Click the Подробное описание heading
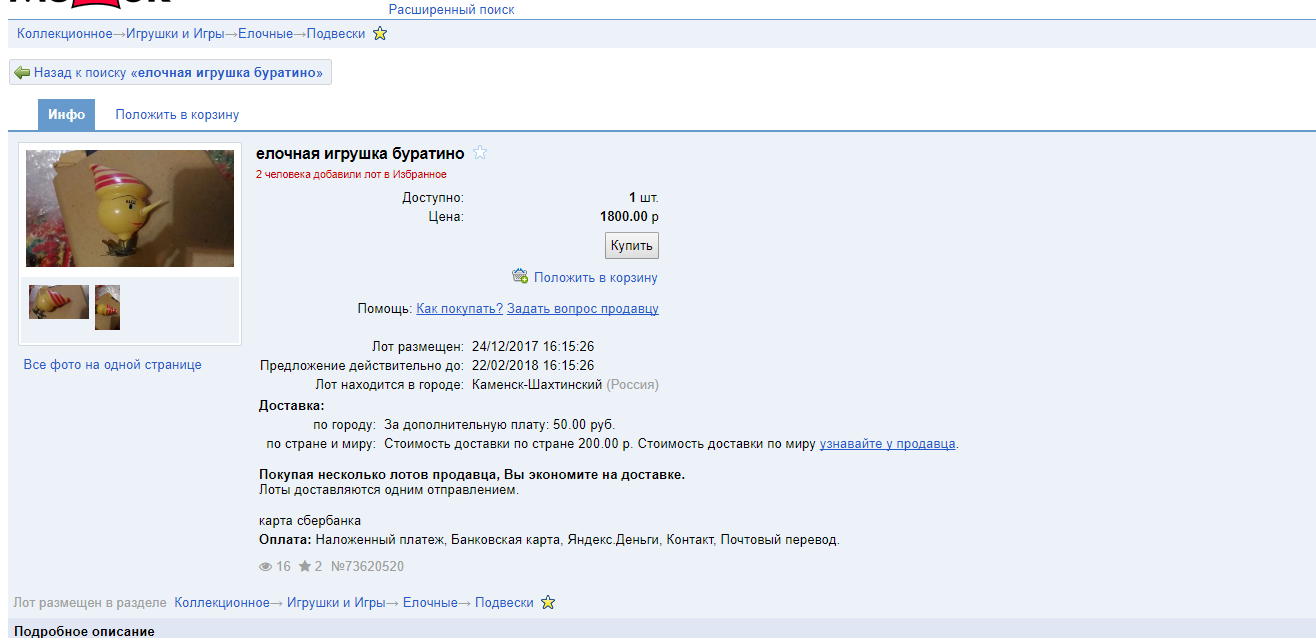 coord(84,631)
